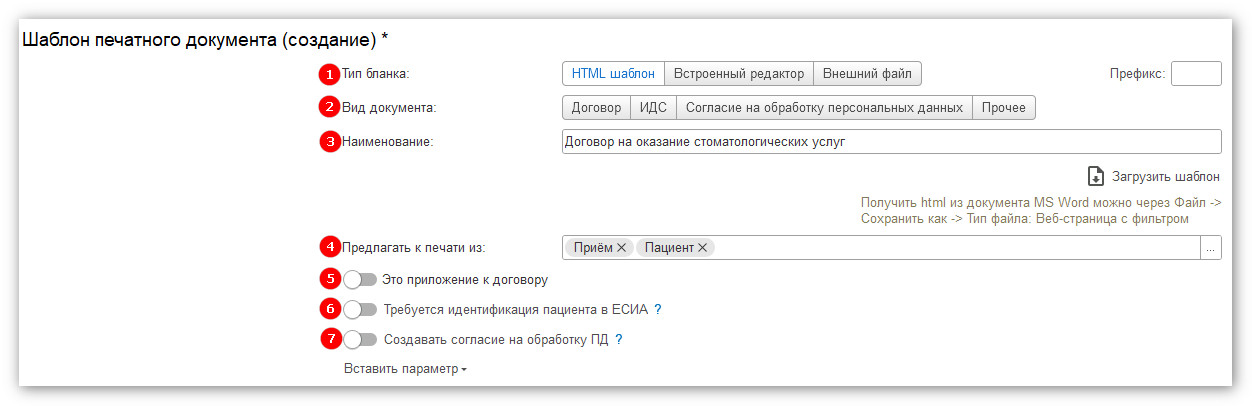Select the HTML шаблон form type
The width and height of the screenshot is (1252, 406).
(613, 73)
